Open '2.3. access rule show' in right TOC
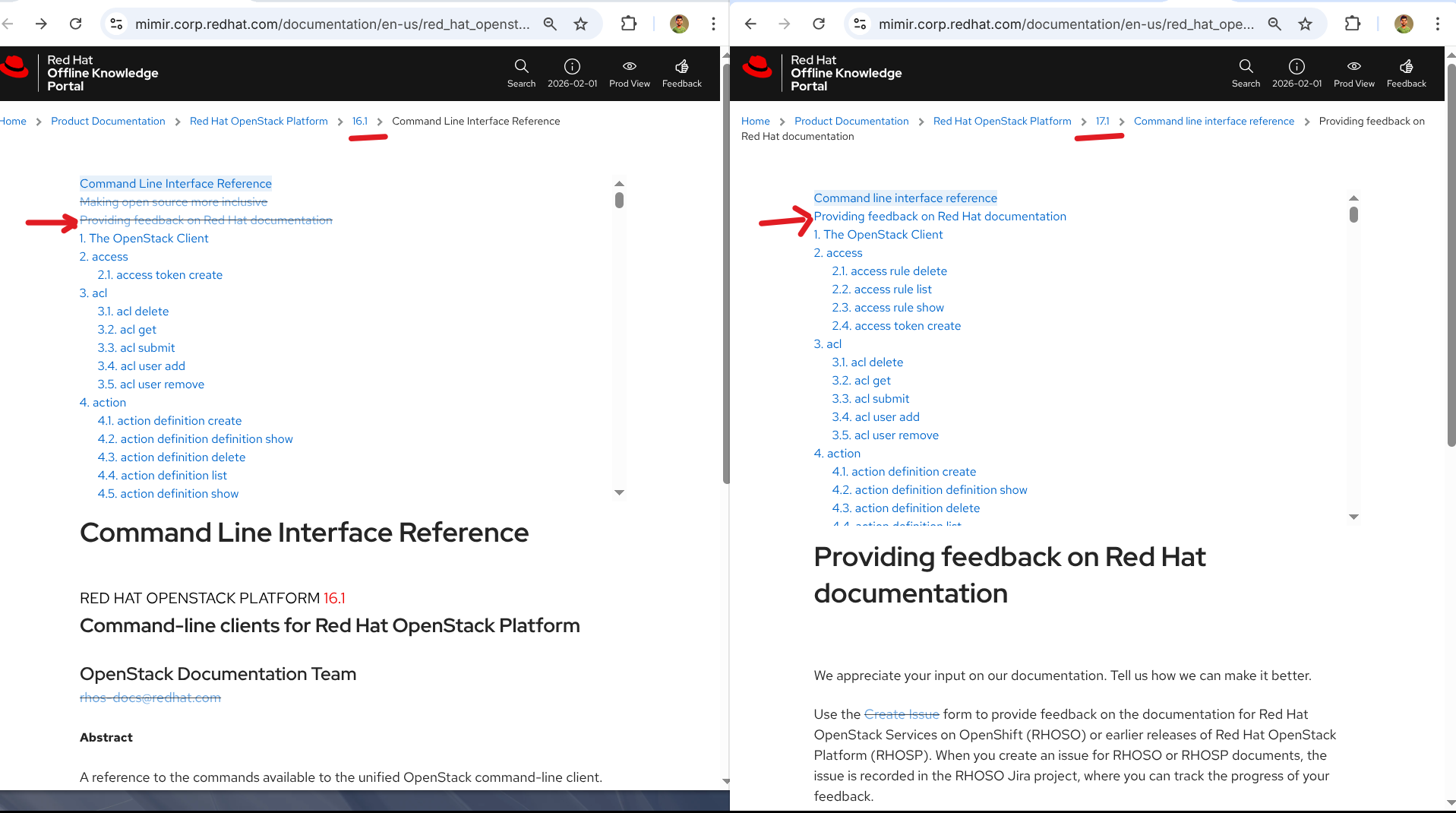 tap(888, 308)
